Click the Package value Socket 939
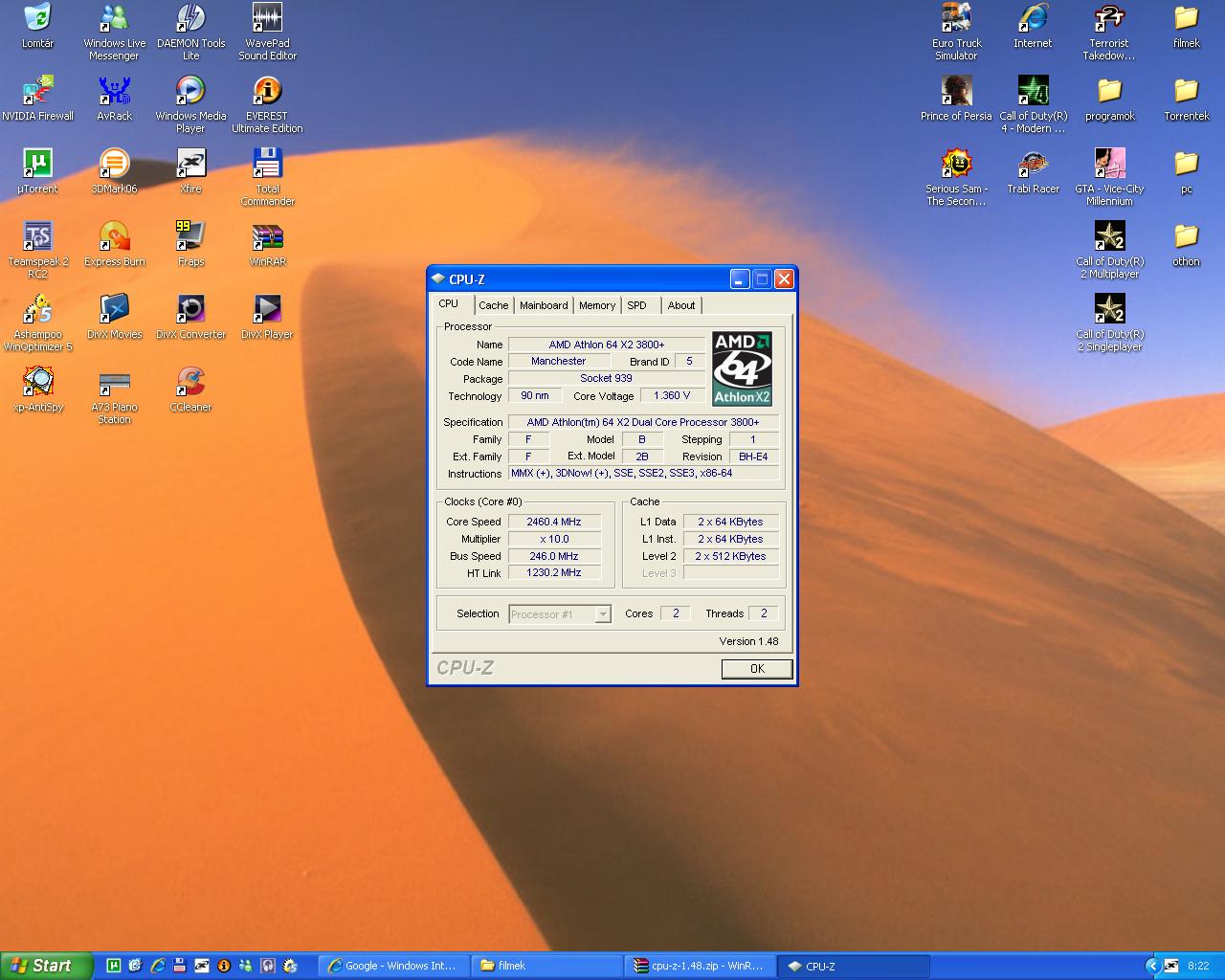 (x=607, y=378)
